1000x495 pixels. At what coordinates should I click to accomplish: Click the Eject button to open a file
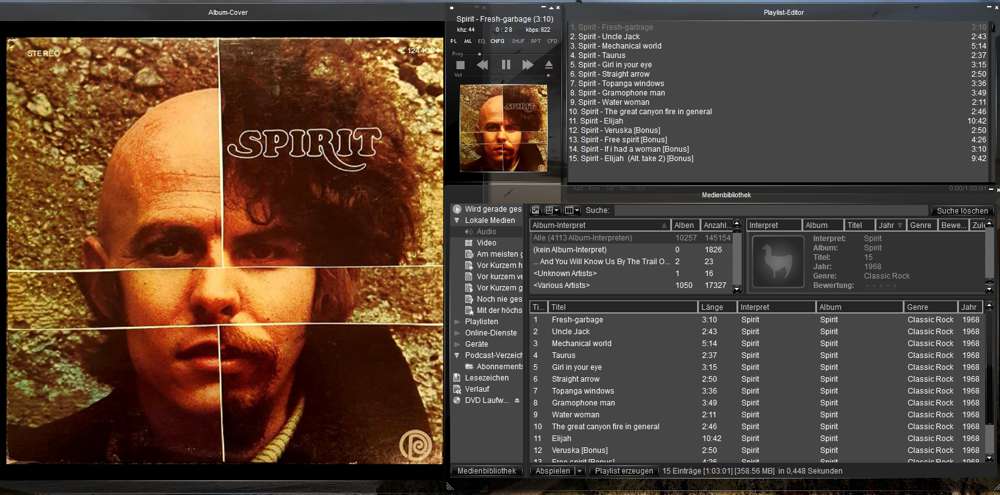pyautogui.click(x=548, y=64)
